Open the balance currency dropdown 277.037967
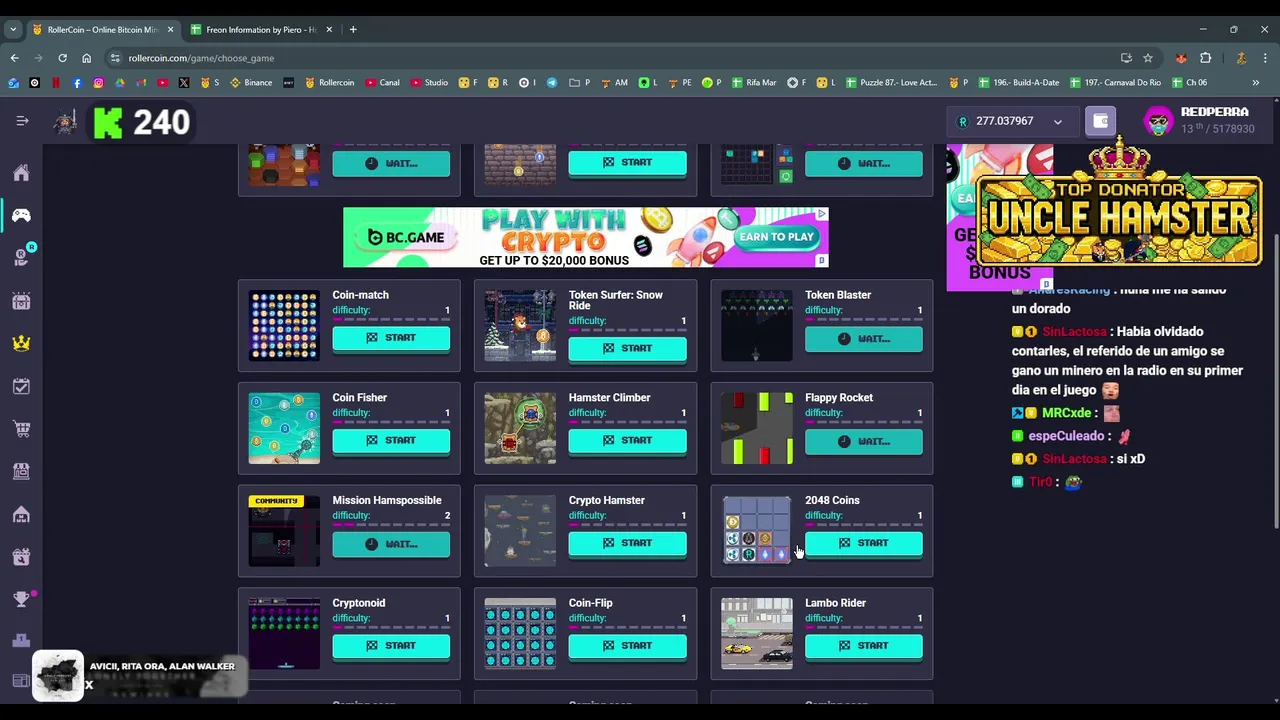The image size is (1280, 720). [1011, 121]
